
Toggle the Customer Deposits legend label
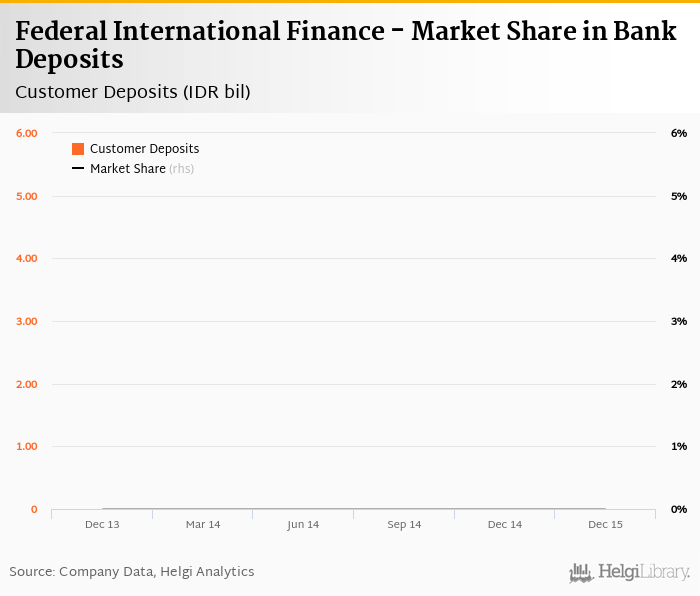click(x=144, y=149)
